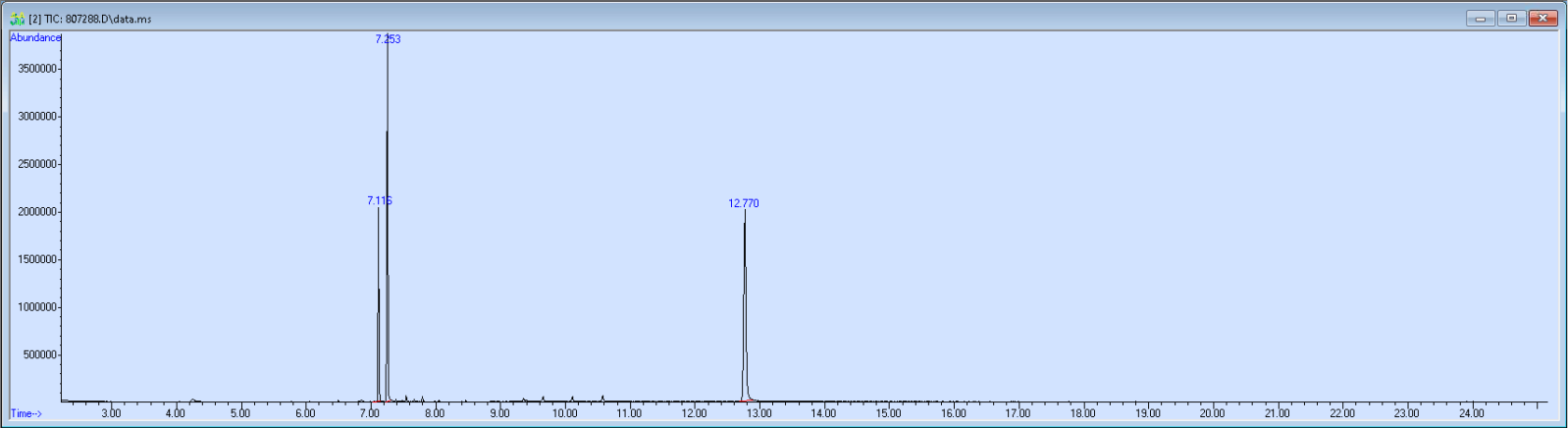This screenshot has height=428, width=1568.
Task: Click the 20.00 time axis label
Action: pyautogui.click(x=1212, y=413)
